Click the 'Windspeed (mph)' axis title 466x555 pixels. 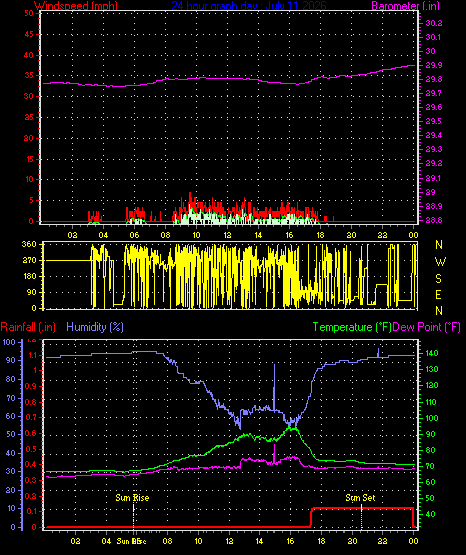[76, 6]
